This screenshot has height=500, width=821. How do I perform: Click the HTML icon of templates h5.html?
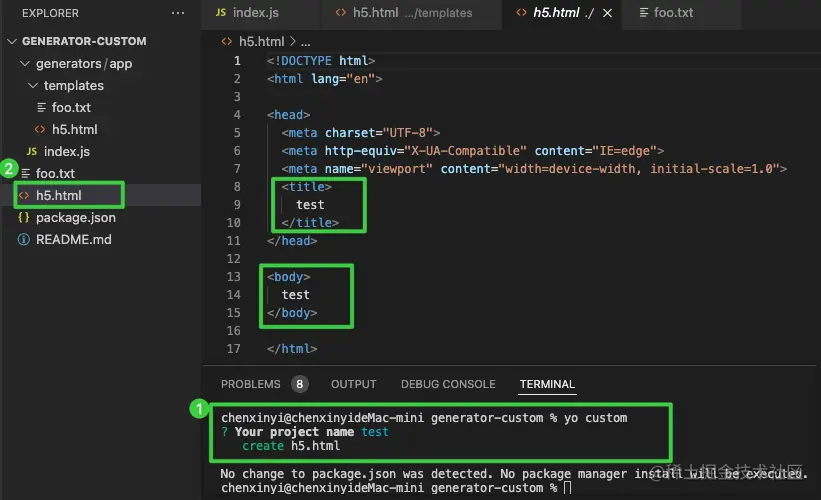click(x=40, y=129)
